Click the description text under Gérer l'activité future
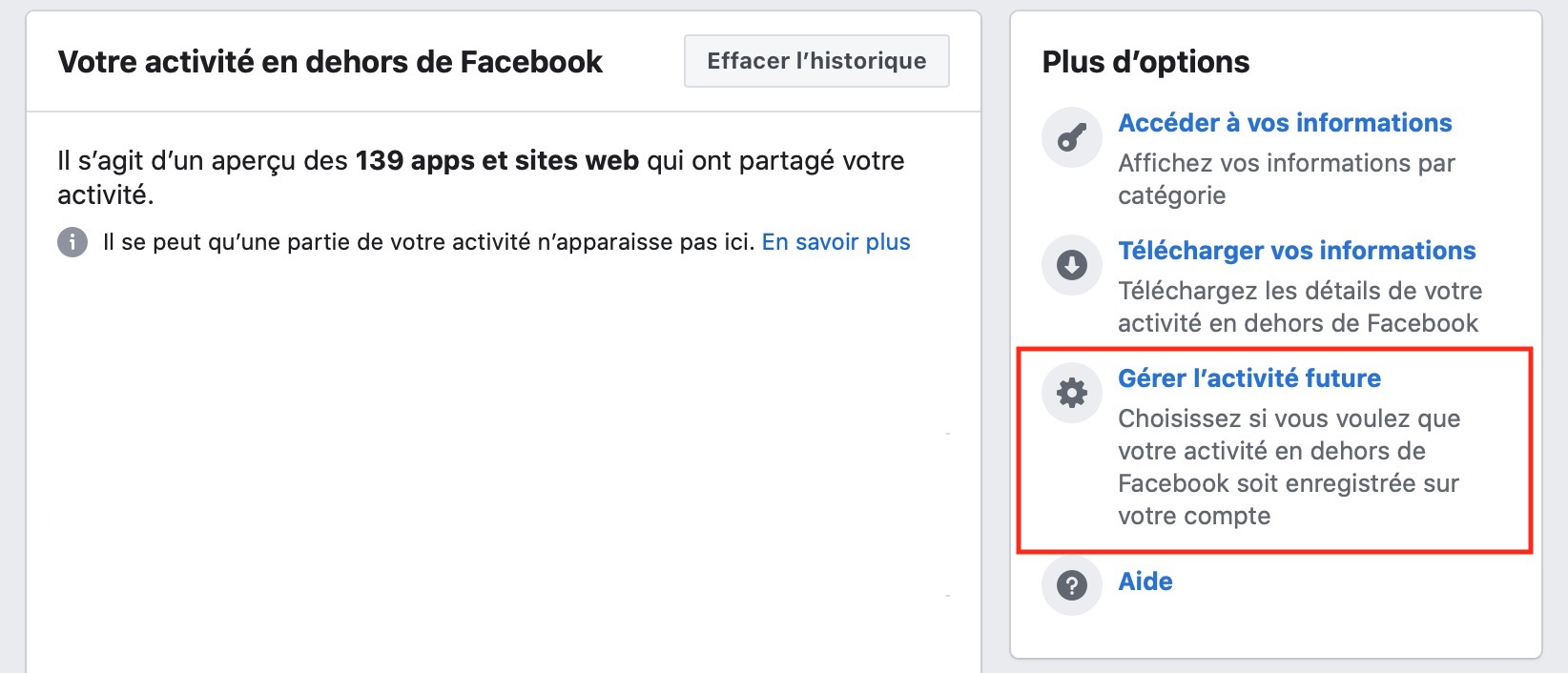 point(1289,466)
